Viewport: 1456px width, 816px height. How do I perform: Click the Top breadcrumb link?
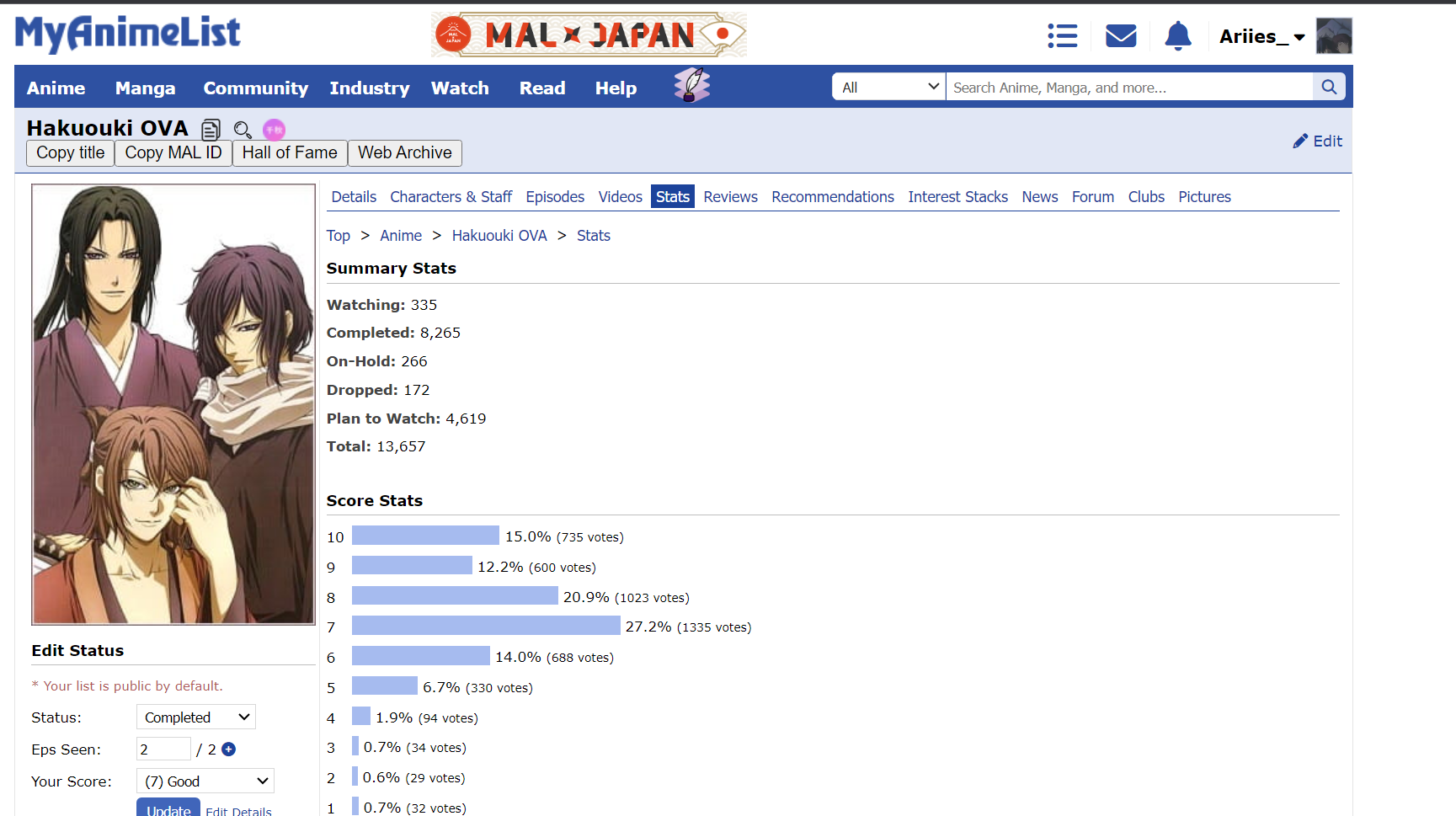[x=338, y=236]
